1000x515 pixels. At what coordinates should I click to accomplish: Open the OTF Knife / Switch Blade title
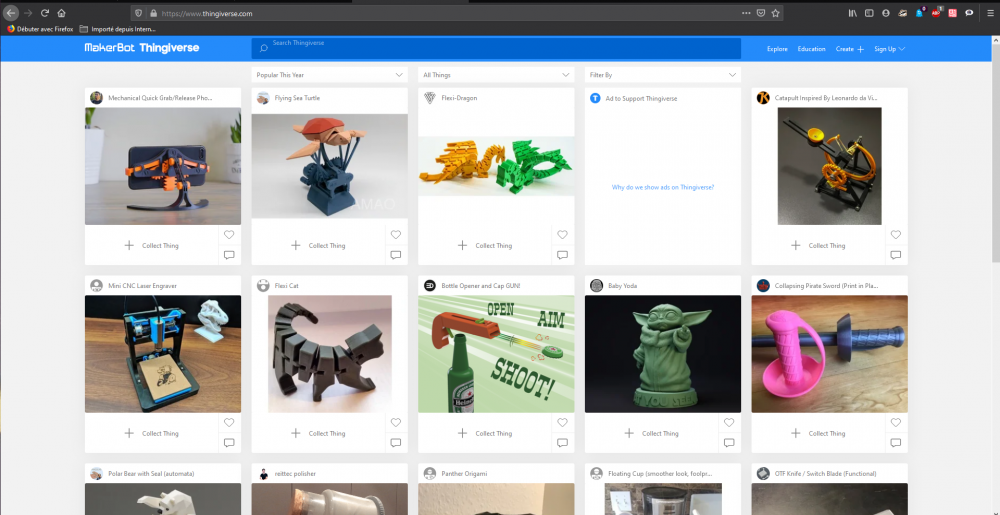[x=825, y=474]
